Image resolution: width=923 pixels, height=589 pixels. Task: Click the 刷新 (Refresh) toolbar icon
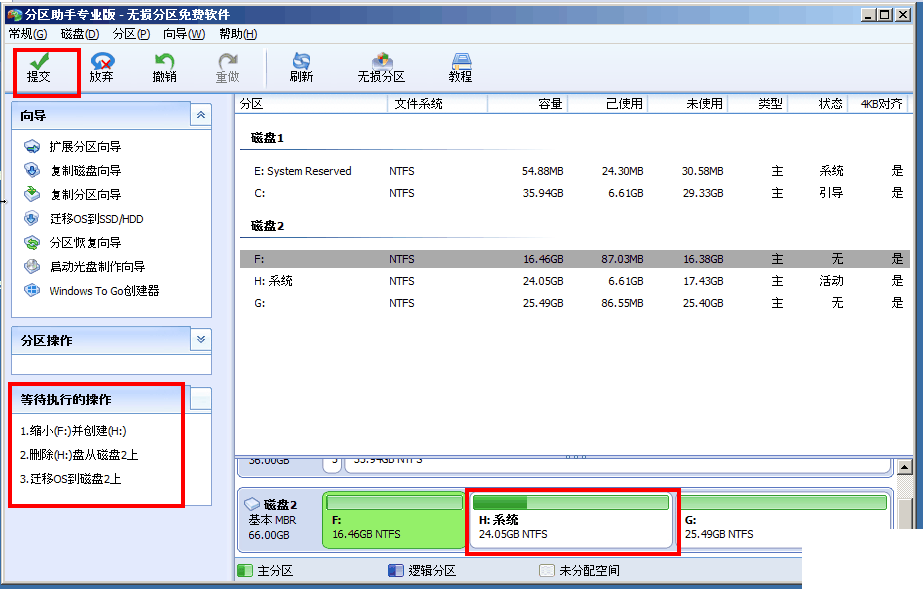pyautogui.click(x=301, y=68)
